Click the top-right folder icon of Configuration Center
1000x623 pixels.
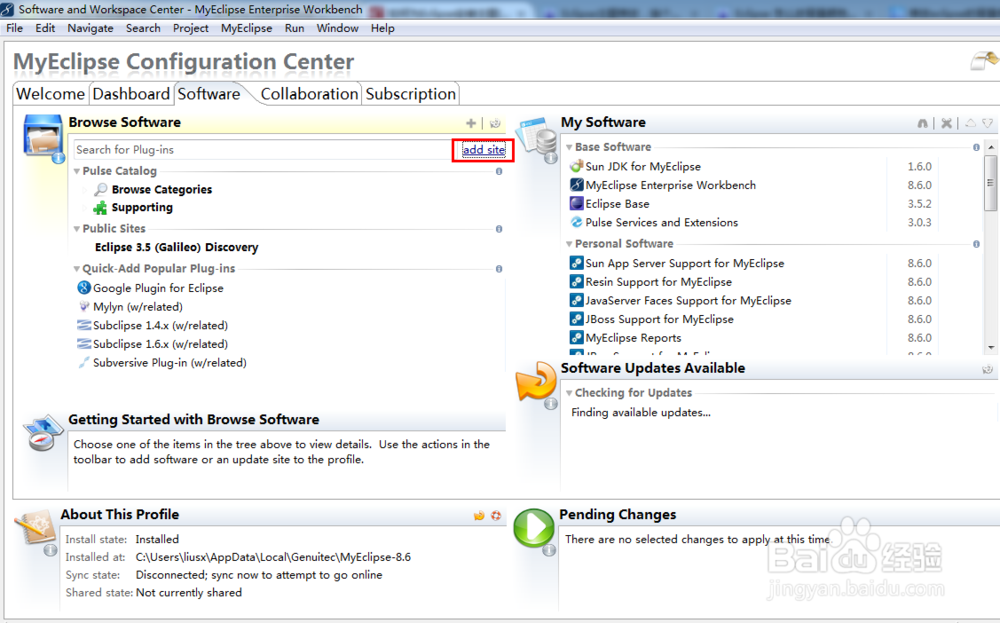pos(983,61)
